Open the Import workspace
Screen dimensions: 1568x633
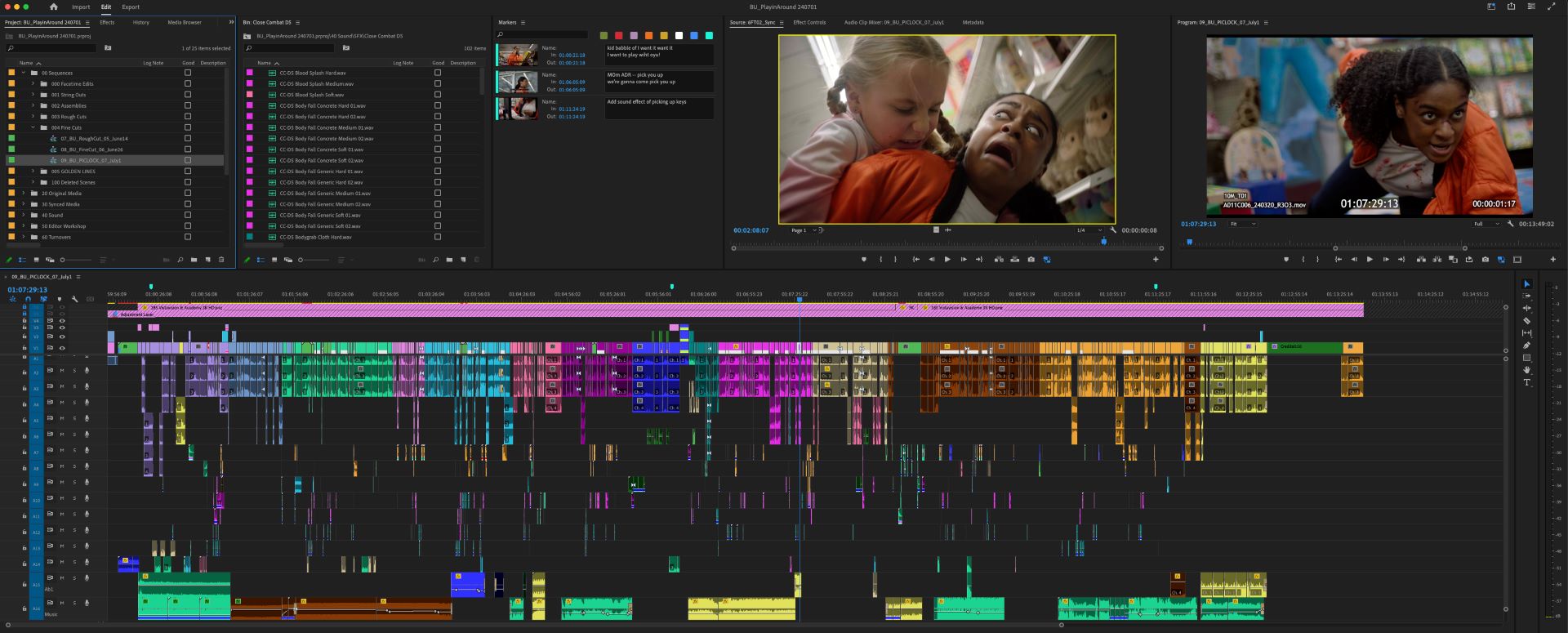pyautogui.click(x=81, y=7)
